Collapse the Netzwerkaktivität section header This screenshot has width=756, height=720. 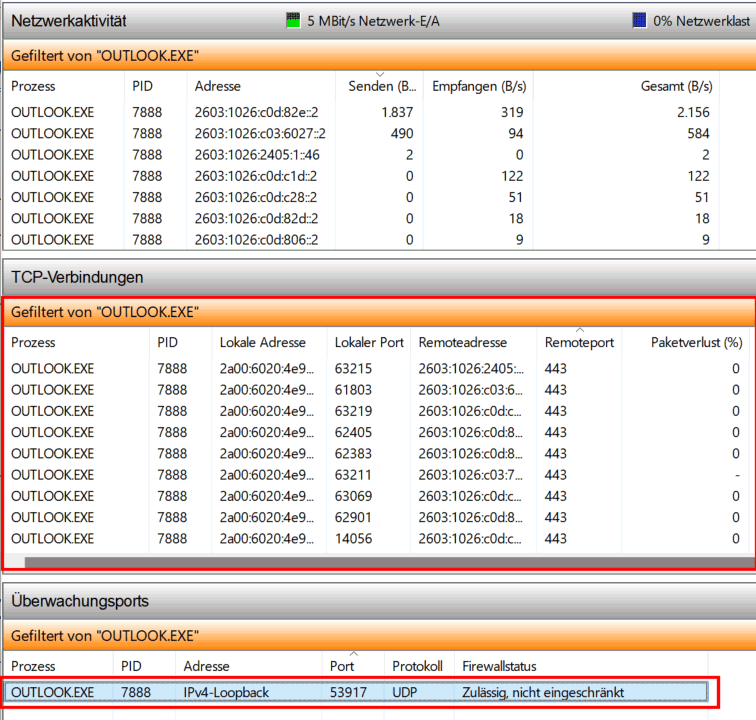378,21
